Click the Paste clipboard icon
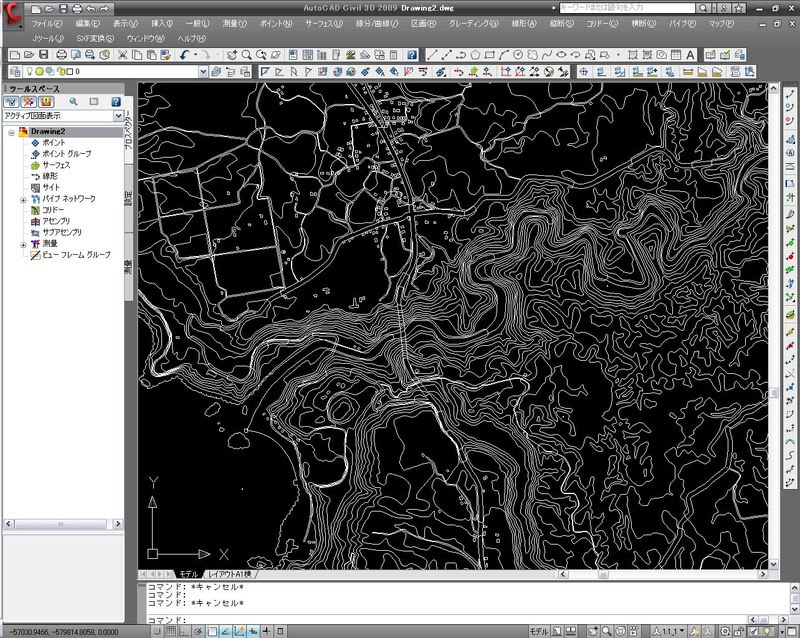This screenshot has width=800, height=638. (151, 55)
